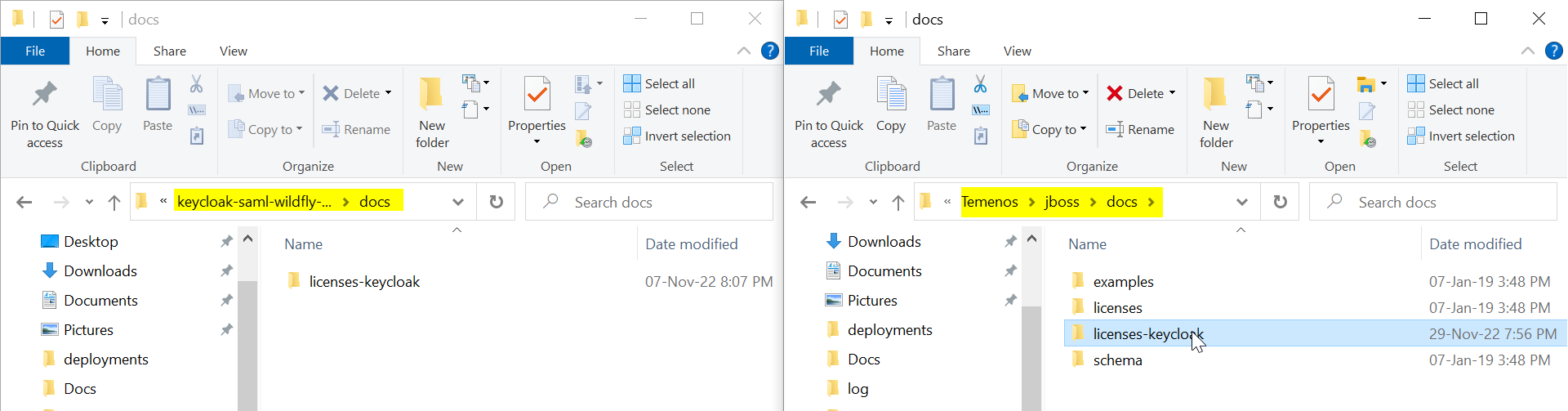Open Share tab in keycloak-saml-wildfly window
The image size is (1568, 411).
point(170,51)
